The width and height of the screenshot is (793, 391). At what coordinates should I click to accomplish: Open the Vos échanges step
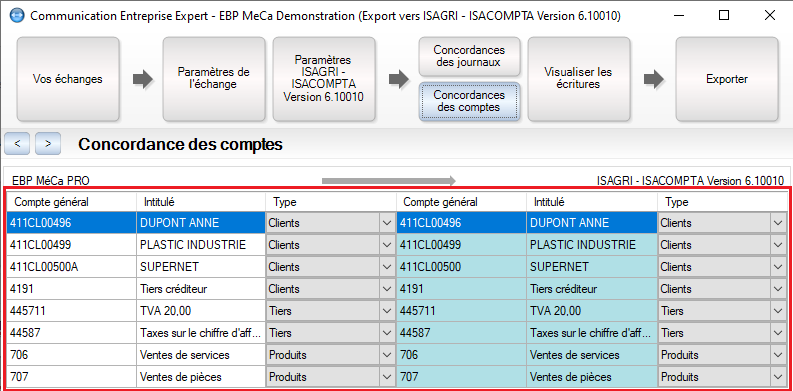68,79
